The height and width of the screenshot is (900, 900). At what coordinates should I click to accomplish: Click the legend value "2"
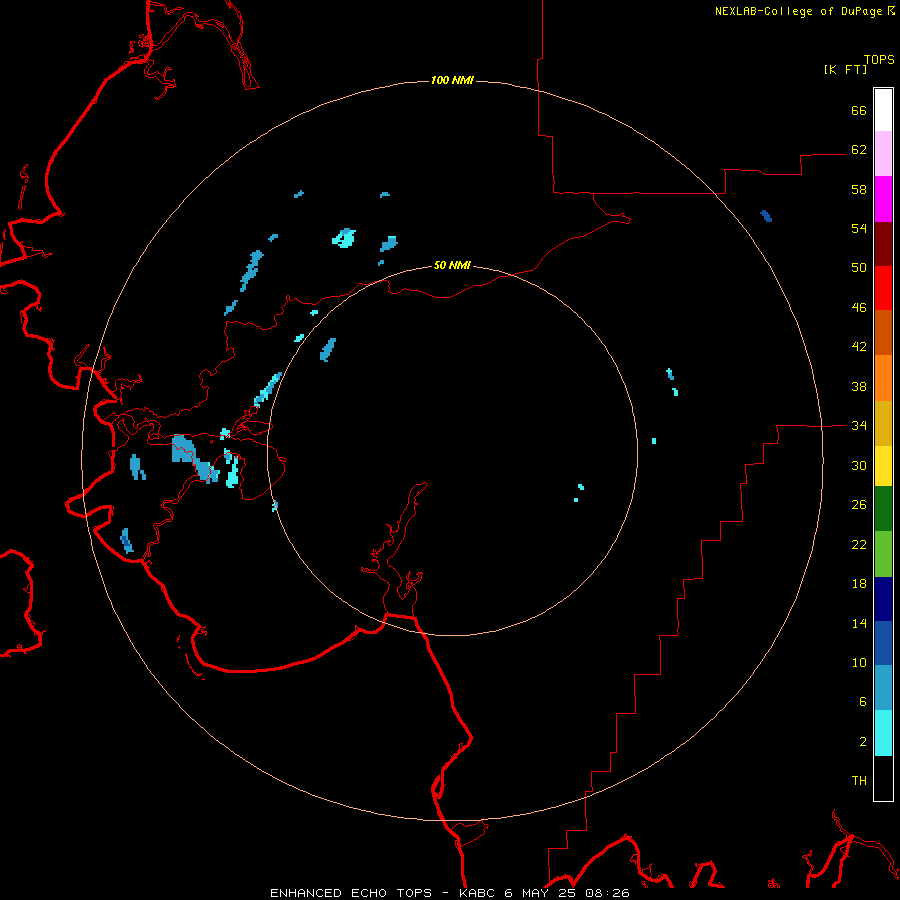coord(863,742)
